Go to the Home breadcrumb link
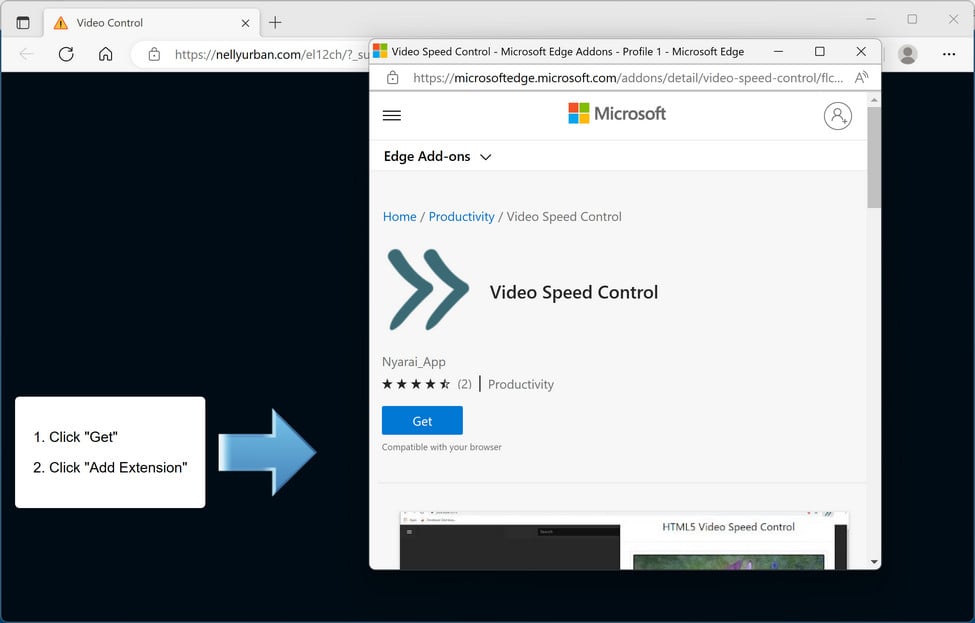 pyautogui.click(x=399, y=217)
